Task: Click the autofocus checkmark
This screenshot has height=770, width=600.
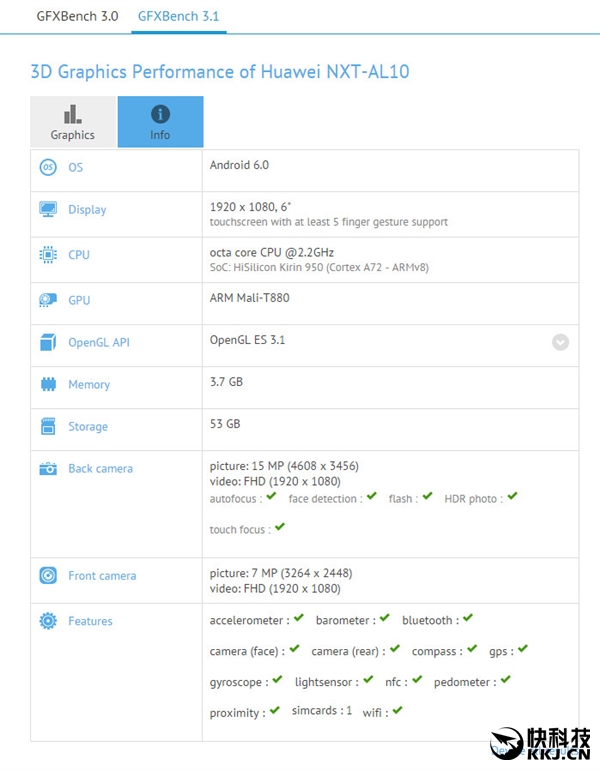Action: pyautogui.click(x=272, y=496)
